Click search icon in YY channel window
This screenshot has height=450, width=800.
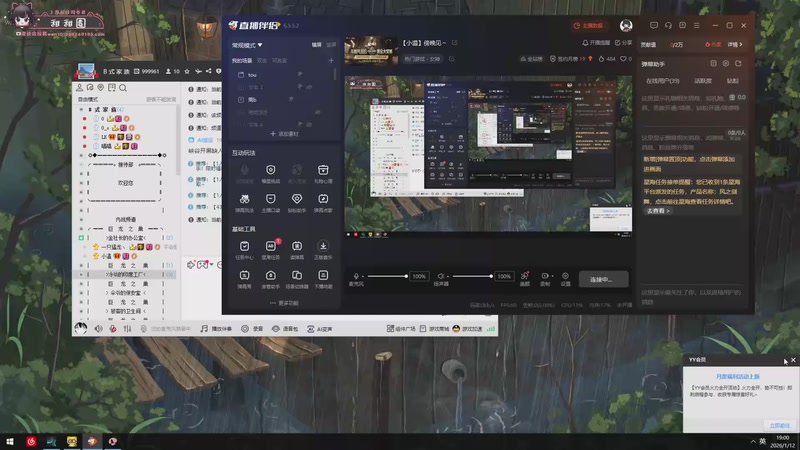click(123, 88)
